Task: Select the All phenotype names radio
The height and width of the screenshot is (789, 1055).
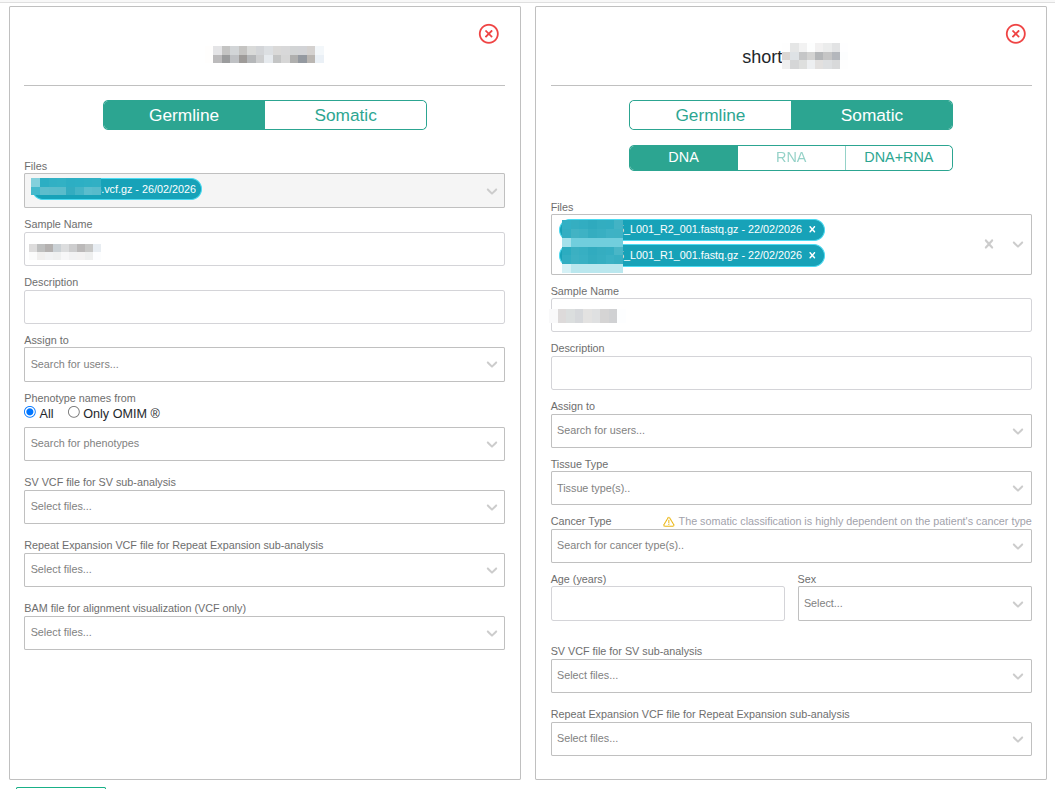Action: click(30, 413)
